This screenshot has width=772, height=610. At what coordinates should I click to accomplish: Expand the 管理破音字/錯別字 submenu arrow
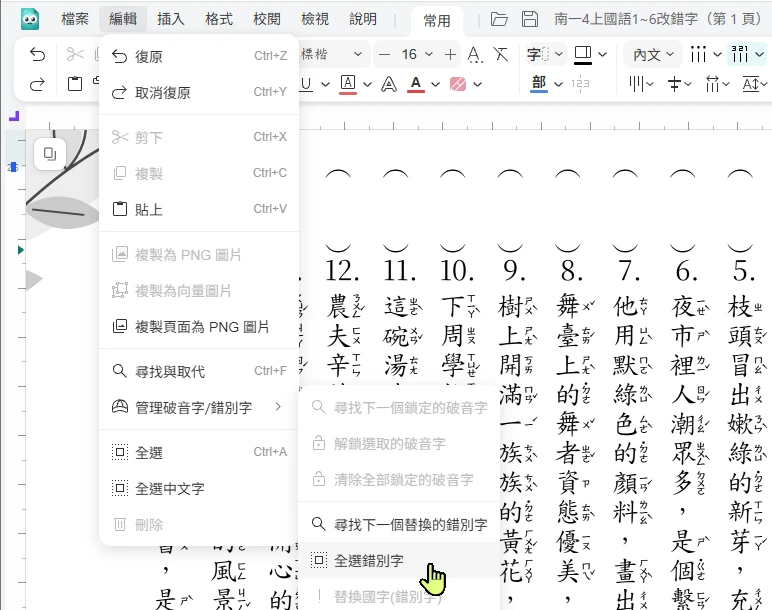coord(278,407)
